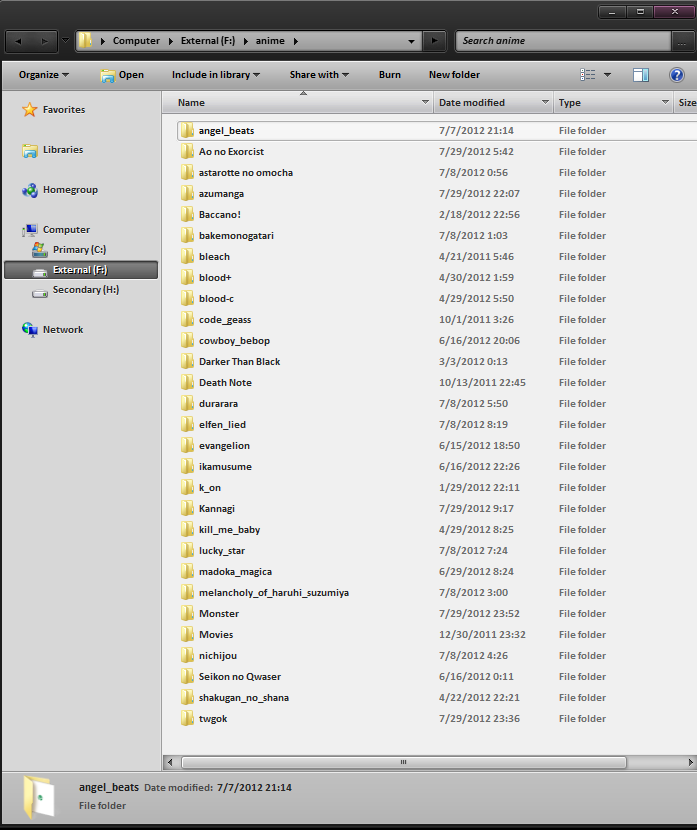Toggle the preview pane icon
The image size is (697, 830).
click(641, 75)
